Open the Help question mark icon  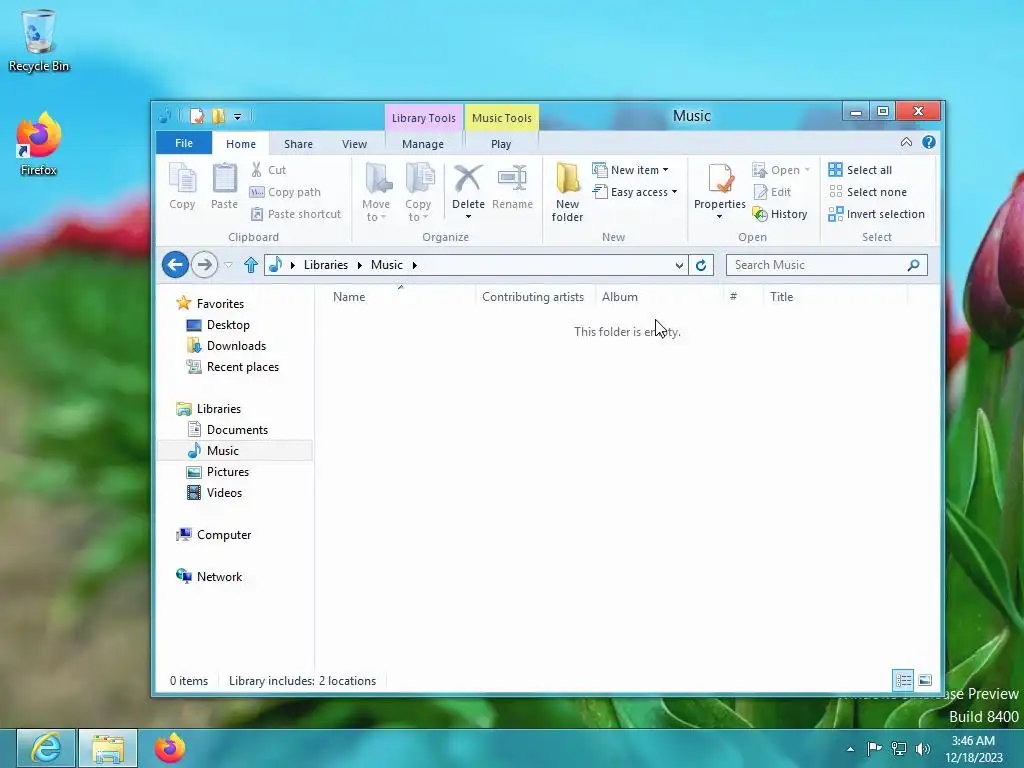[x=929, y=142]
